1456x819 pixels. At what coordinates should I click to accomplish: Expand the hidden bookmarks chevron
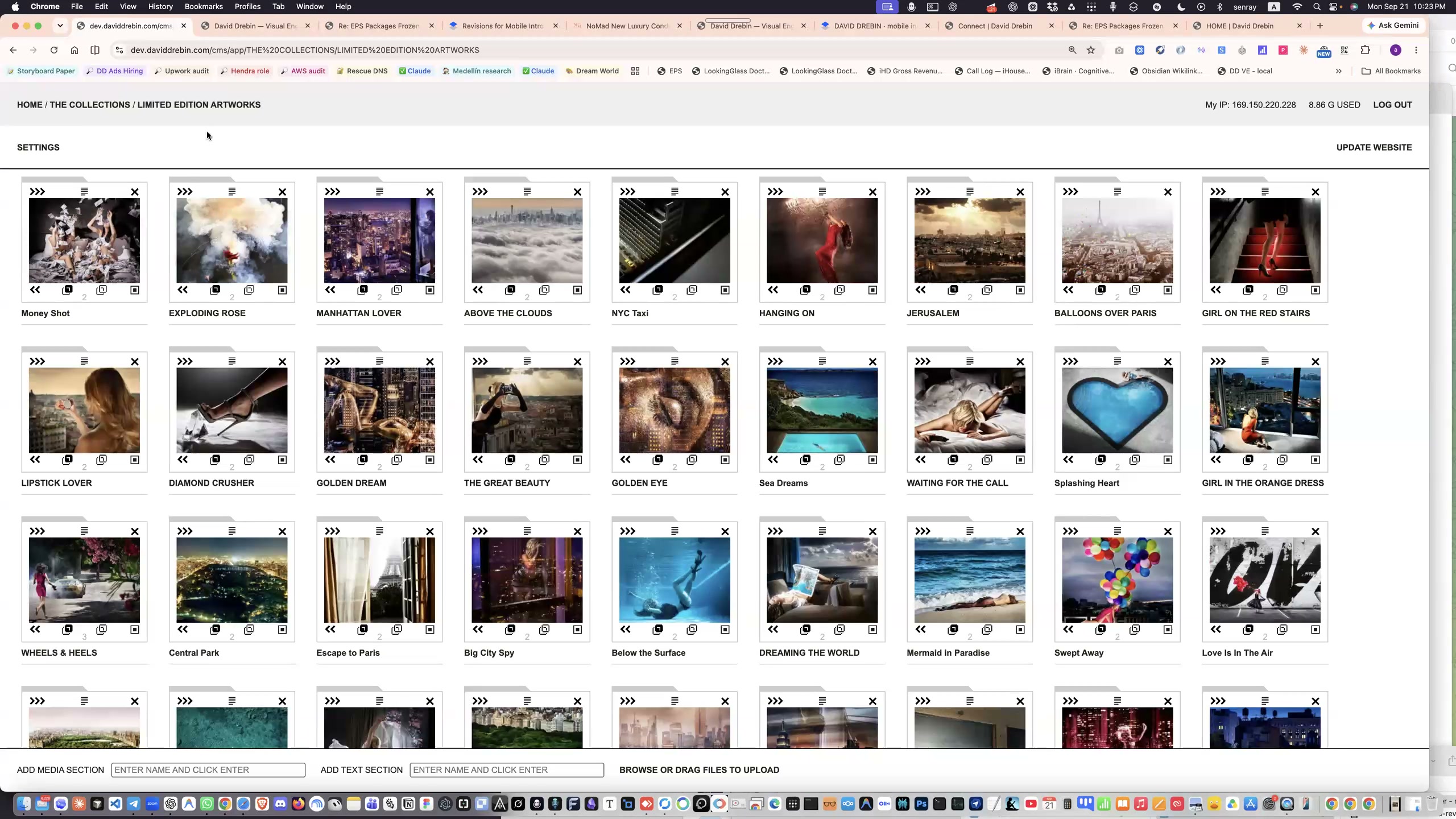coord(1338,71)
